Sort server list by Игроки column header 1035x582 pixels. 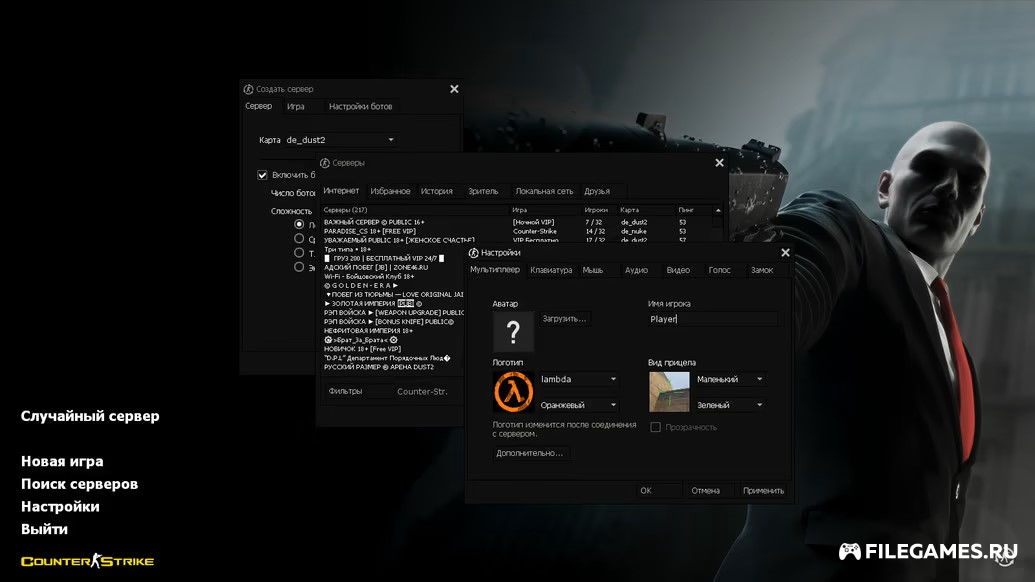[599, 210]
